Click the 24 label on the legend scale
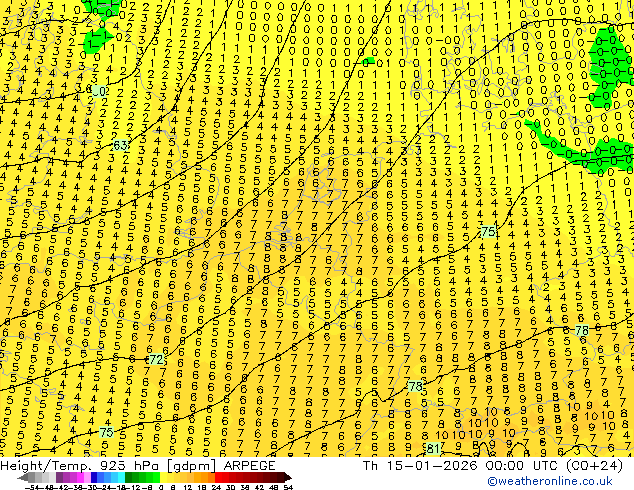 (216, 487)
